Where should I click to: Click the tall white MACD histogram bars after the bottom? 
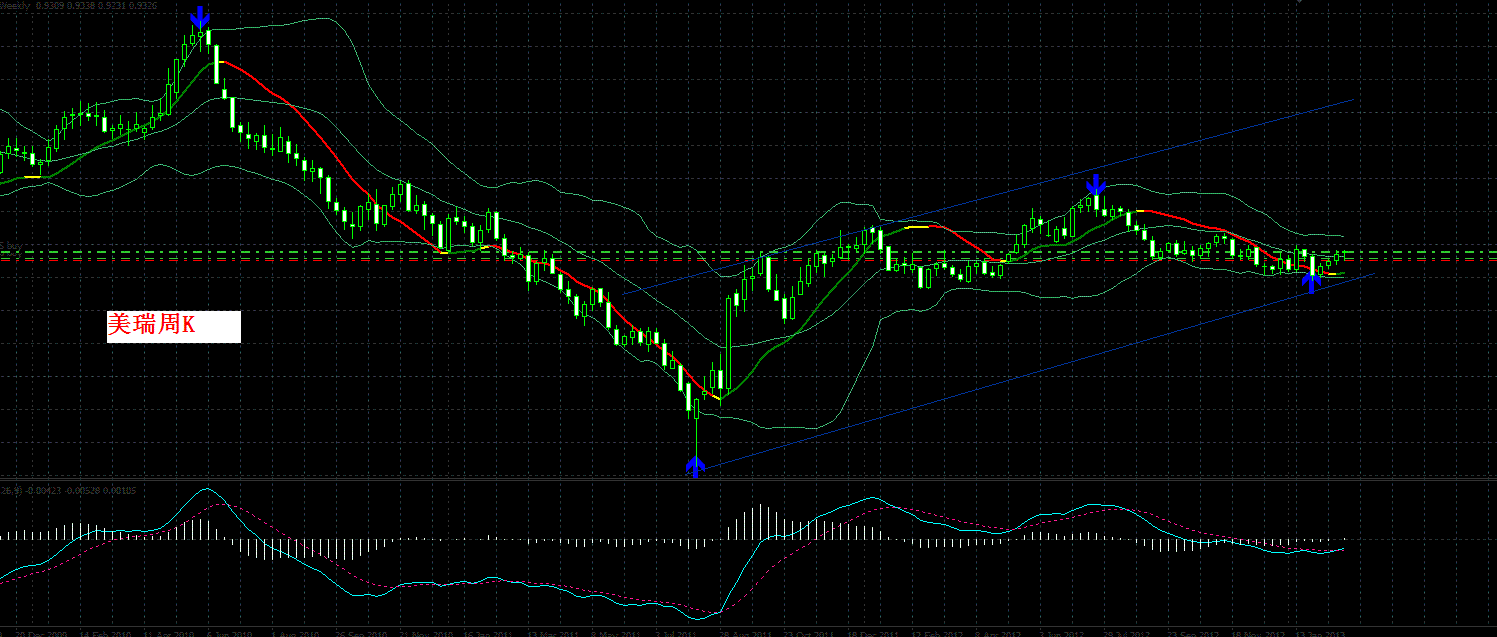tap(758, 523)
